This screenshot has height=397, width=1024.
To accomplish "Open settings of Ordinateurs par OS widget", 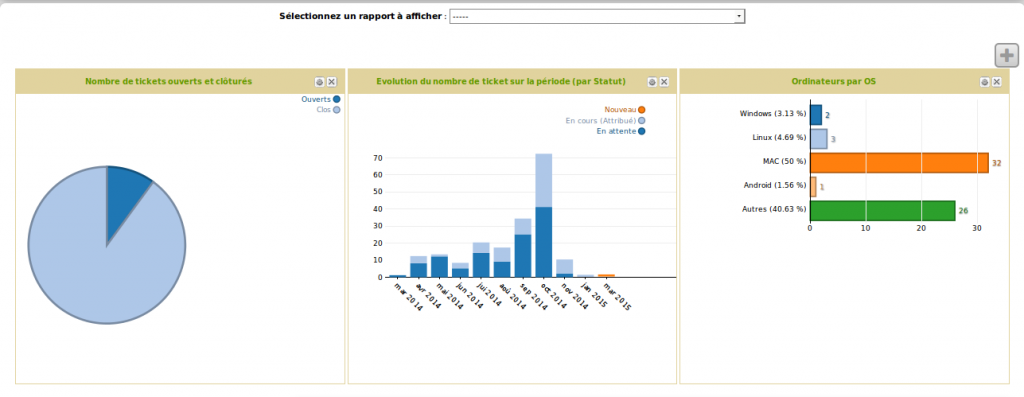I will tap(984, 82).
